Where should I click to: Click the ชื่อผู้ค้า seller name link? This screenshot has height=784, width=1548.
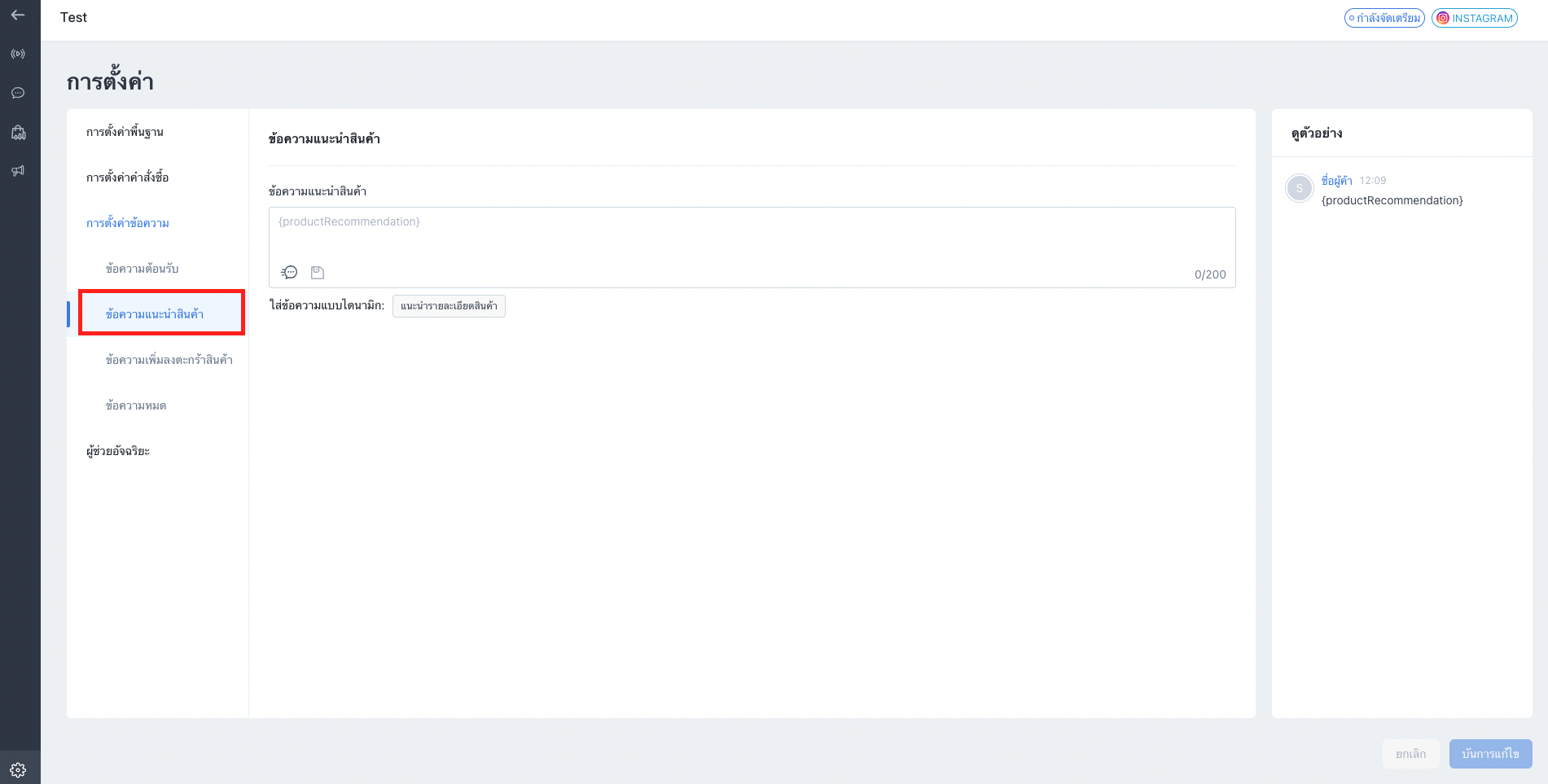coord(1336,181)
